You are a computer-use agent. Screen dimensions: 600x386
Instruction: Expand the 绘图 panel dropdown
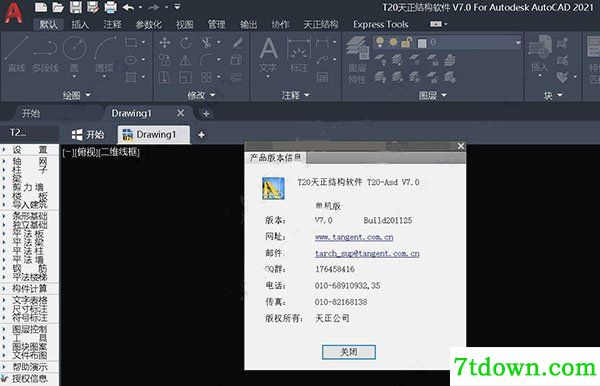[x=77, y=95]
